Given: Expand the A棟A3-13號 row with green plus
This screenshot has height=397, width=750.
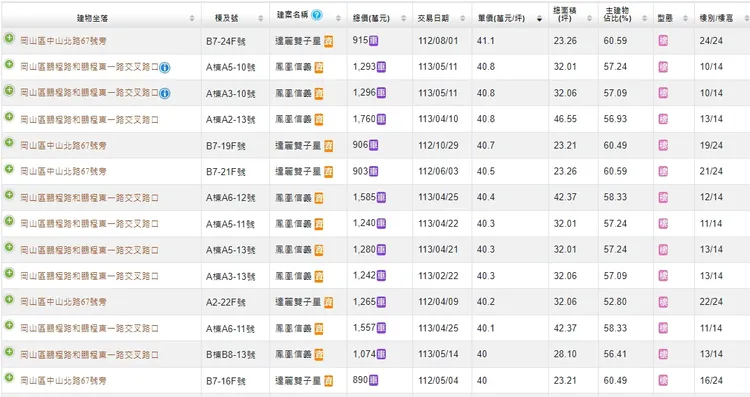Looking at the screenshot, I should pyautogui.click(x=9, y=273).
